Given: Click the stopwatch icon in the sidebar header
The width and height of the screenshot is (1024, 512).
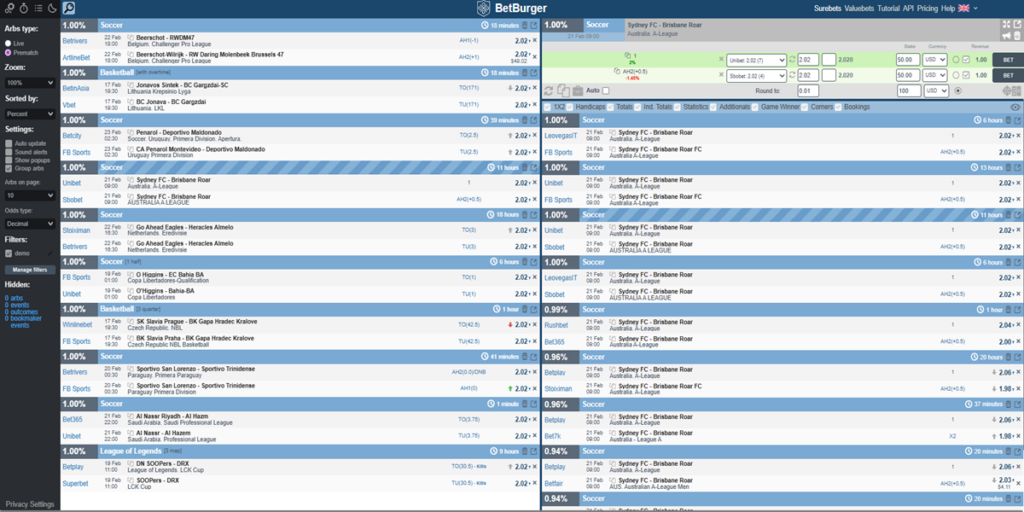Looking at the screenshot, I should coord(22,8).
